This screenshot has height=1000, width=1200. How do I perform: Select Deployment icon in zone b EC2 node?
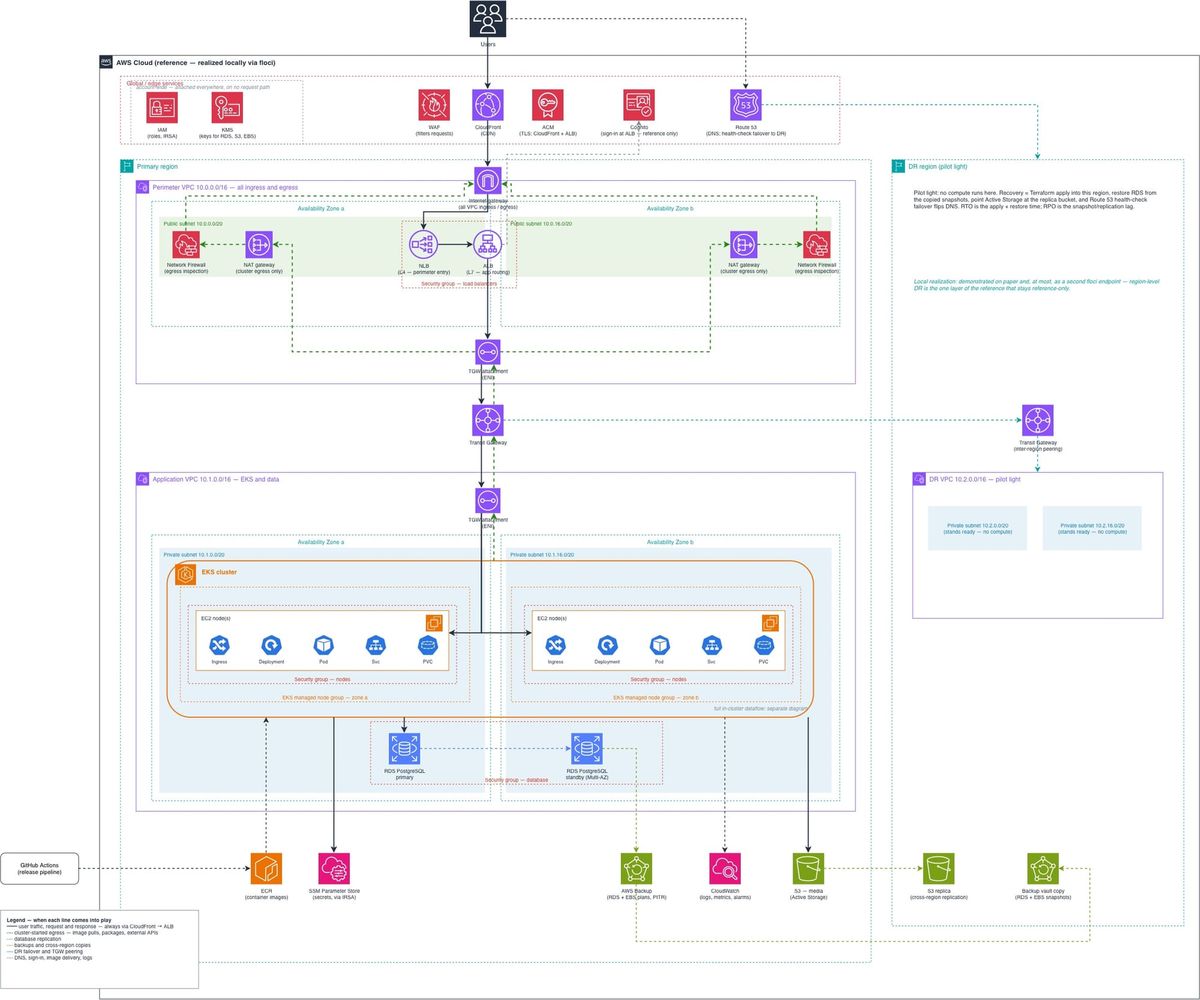tap(607, 645)
